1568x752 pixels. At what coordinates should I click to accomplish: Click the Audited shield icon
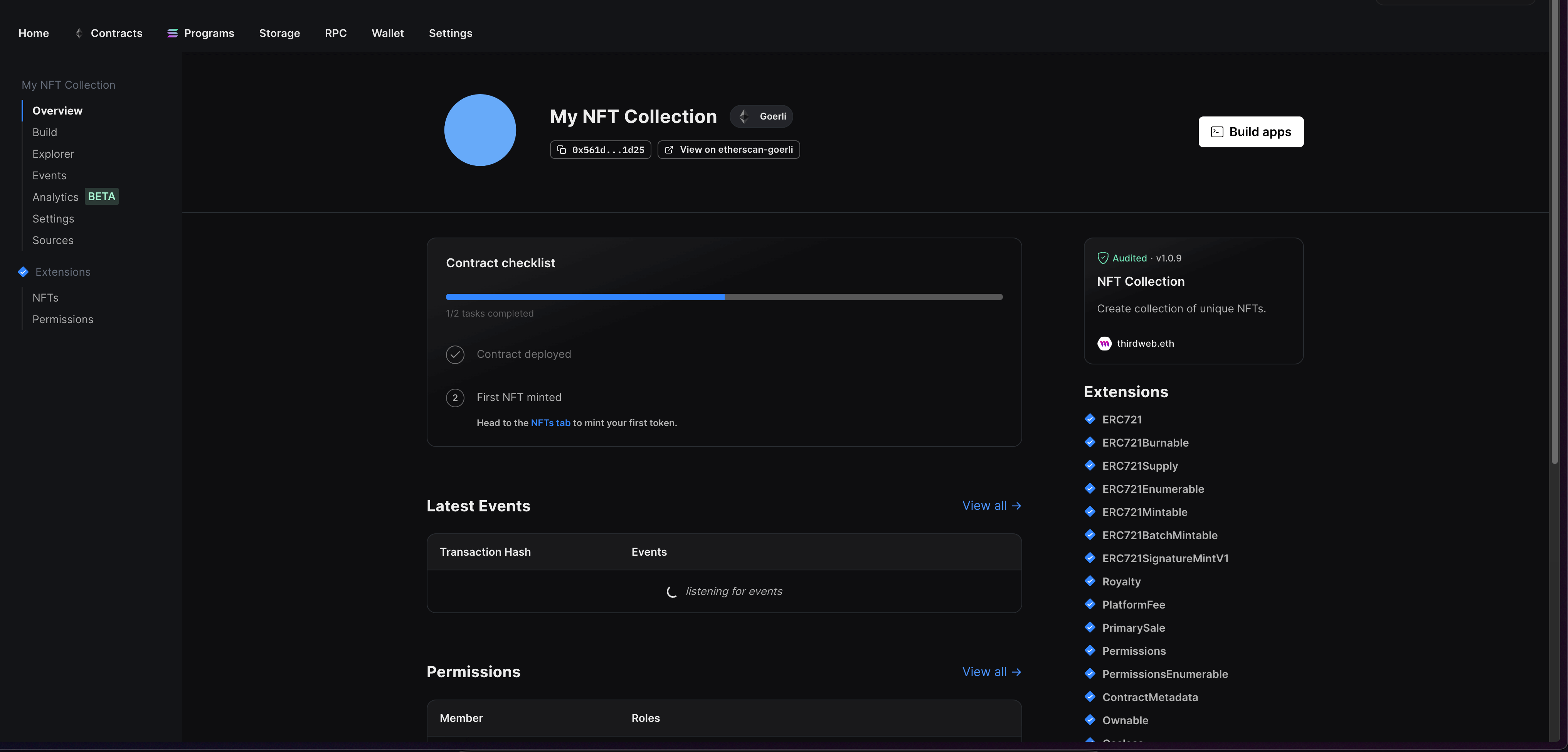tap(1102, 258)
